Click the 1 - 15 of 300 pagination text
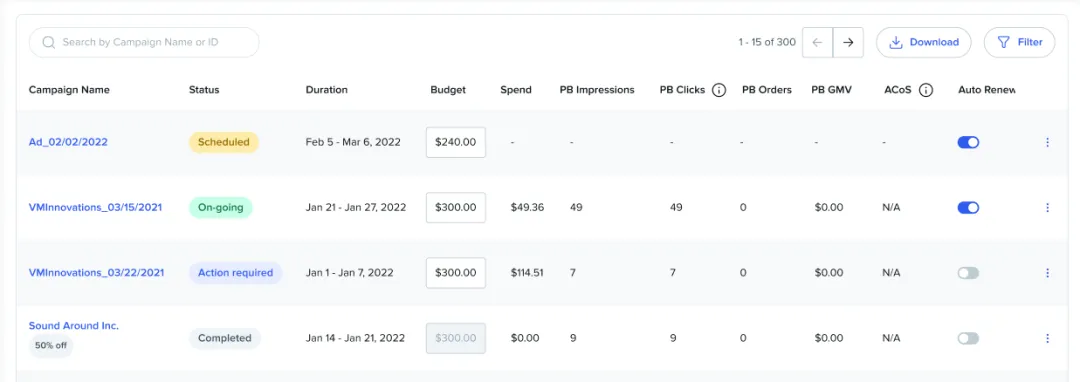This screenshot has width=1080, height=382. 767,43
